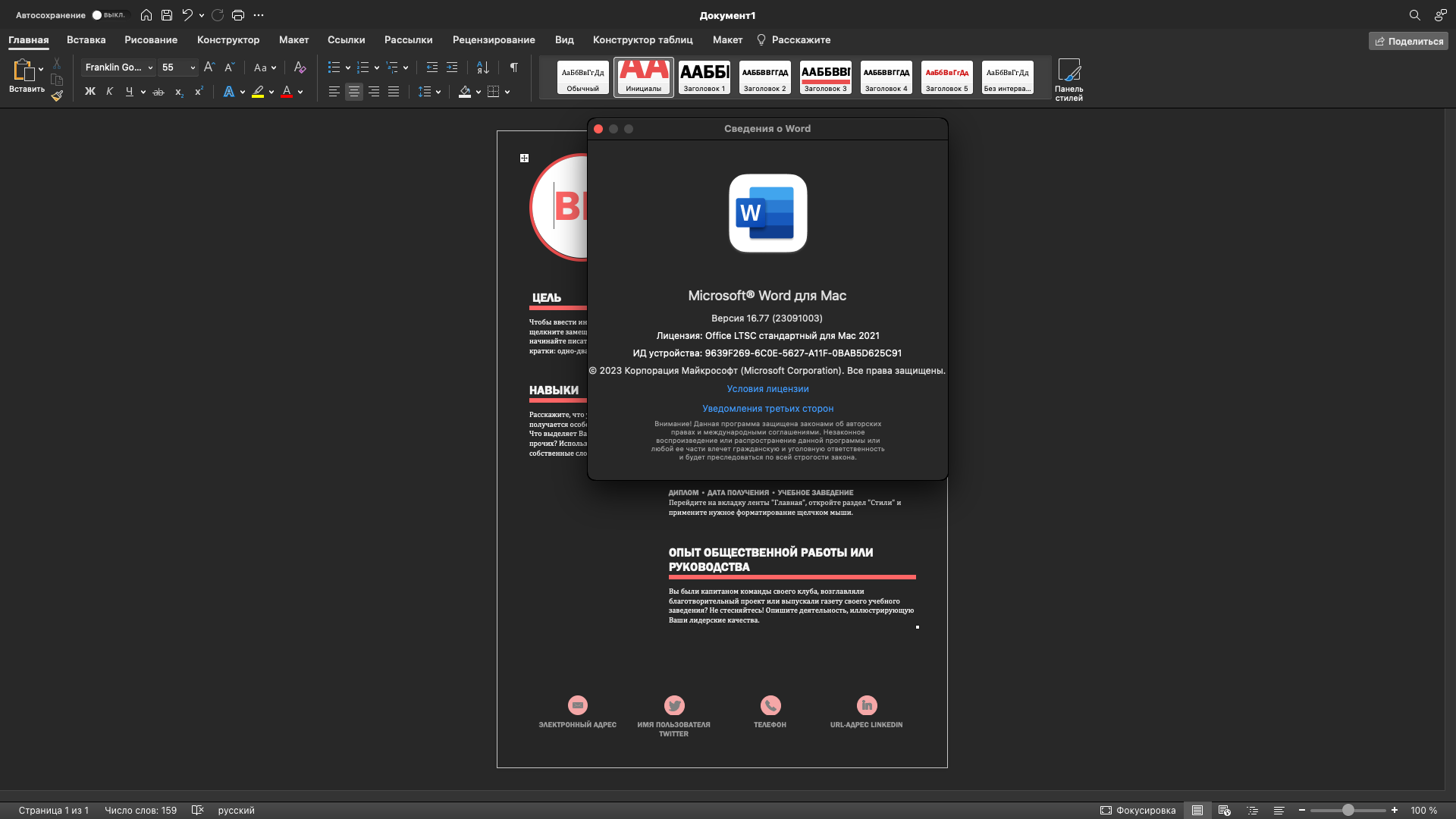This screenshot has width=1456, height=819.
Task: Expand the font size 55 dropdown
Action: (193, 67)
